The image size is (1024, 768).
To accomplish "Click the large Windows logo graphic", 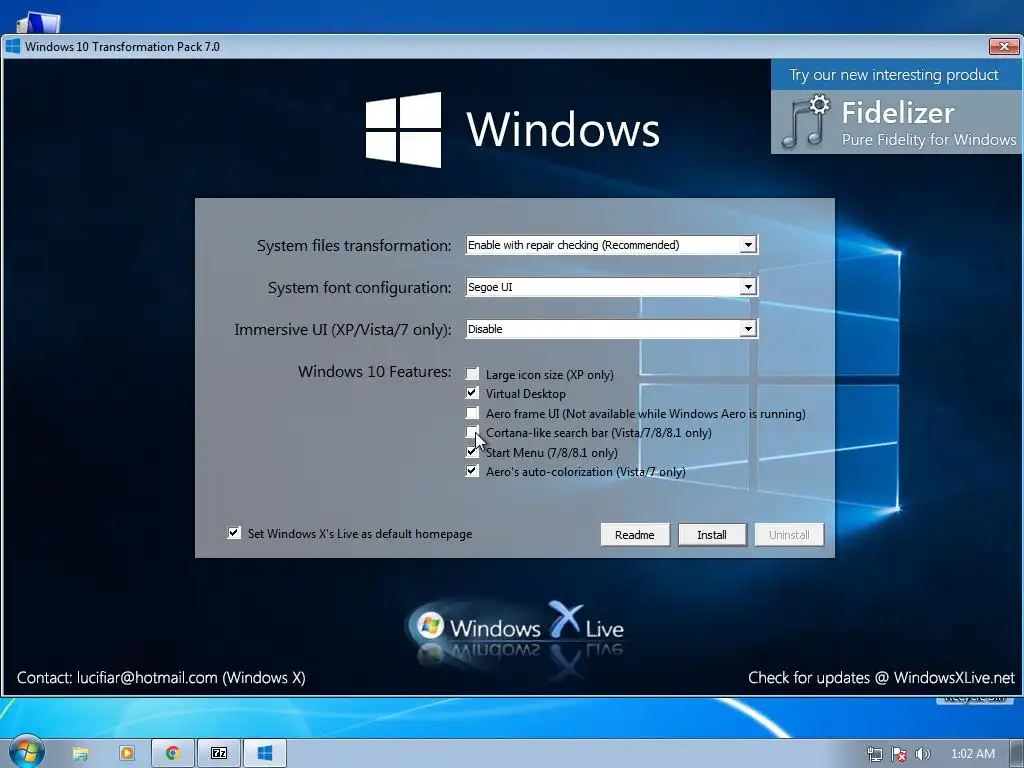I will point(403,129).
